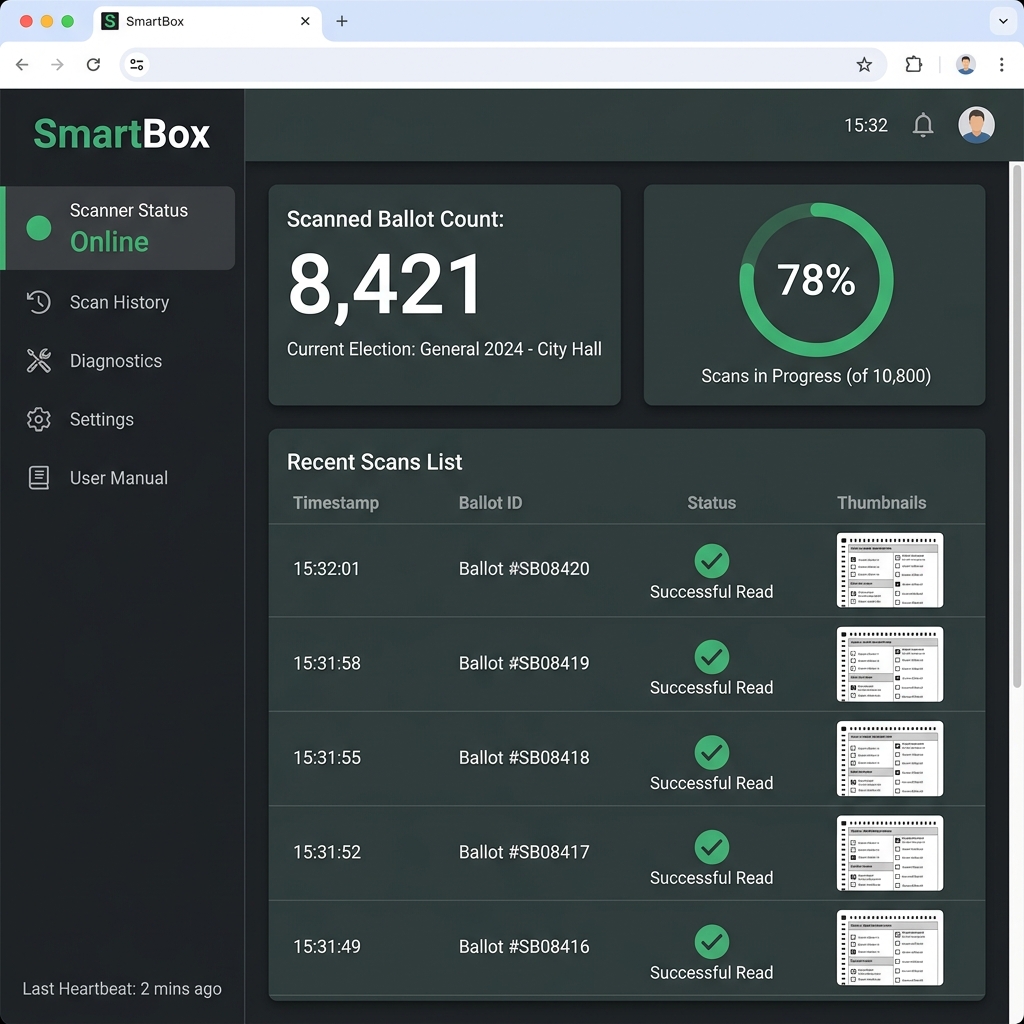Open Scan History menu item
The height and width of the screenshot is (1024, 1024).
click(x=120, y=302)
